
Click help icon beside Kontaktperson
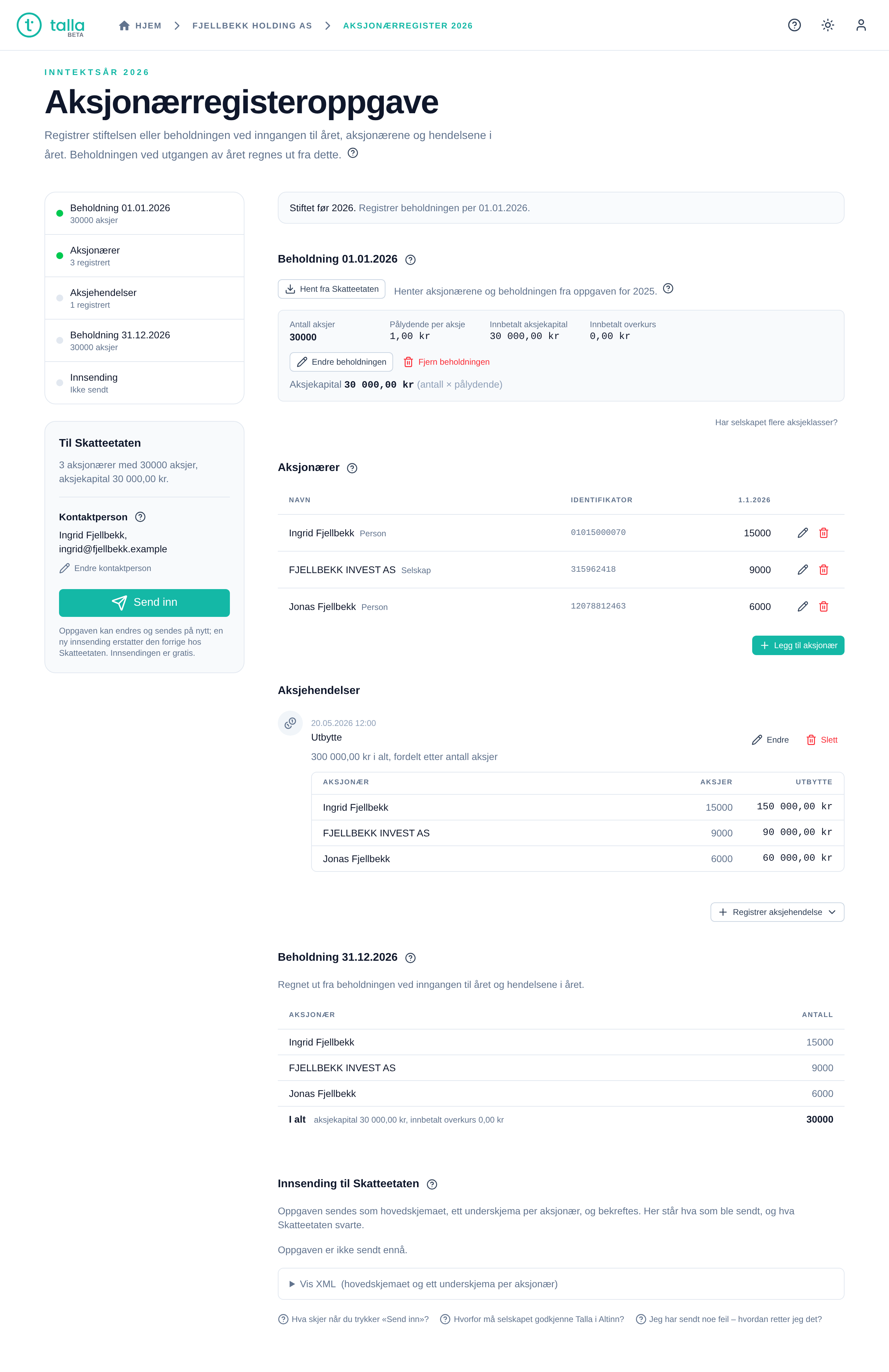click(140, 516)
